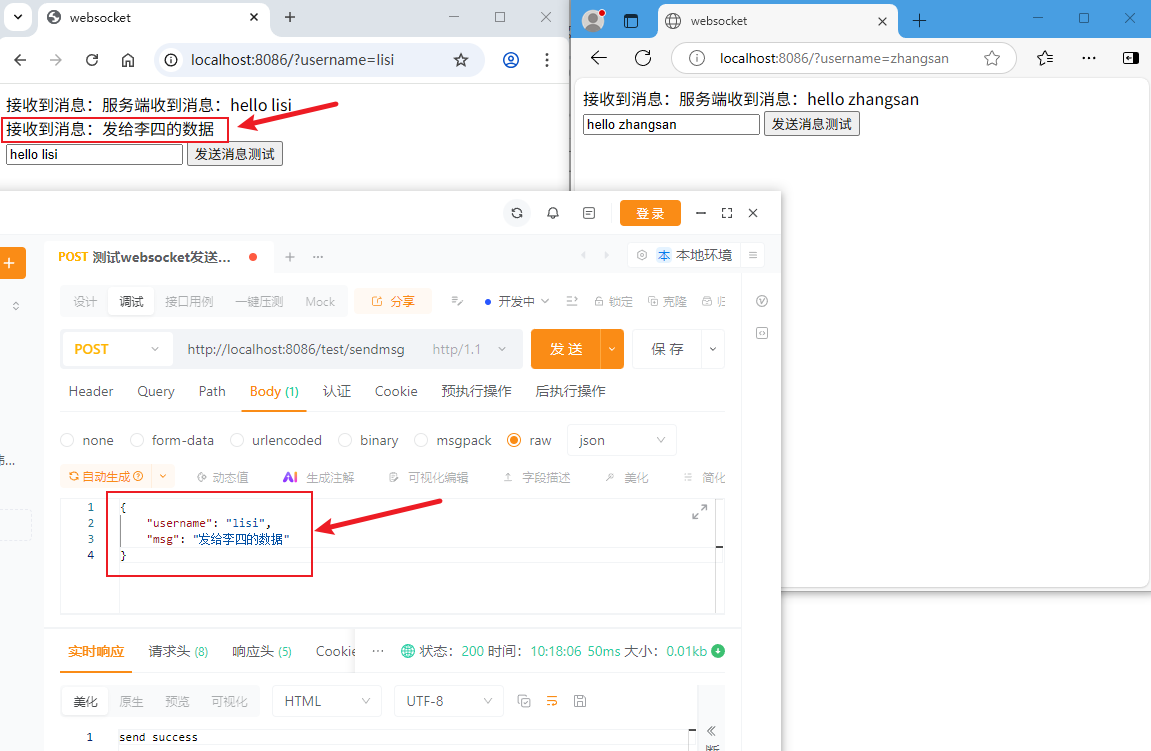
Task: Select msgpack body type radio
Action: tap(421, 440)
